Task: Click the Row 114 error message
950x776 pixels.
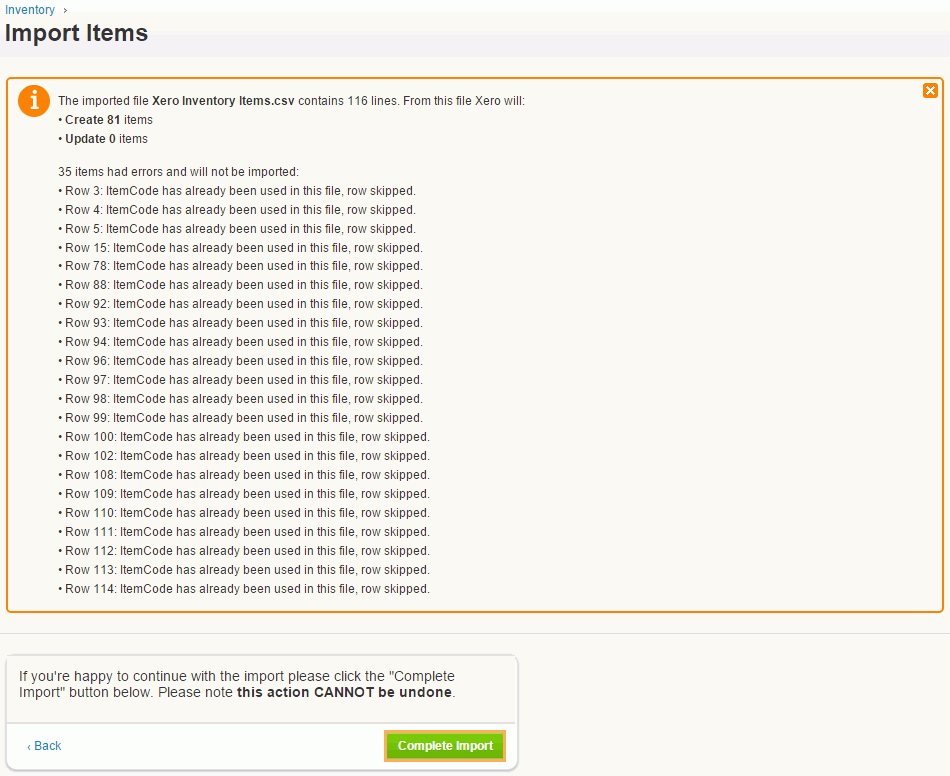Action: point(244,589)
